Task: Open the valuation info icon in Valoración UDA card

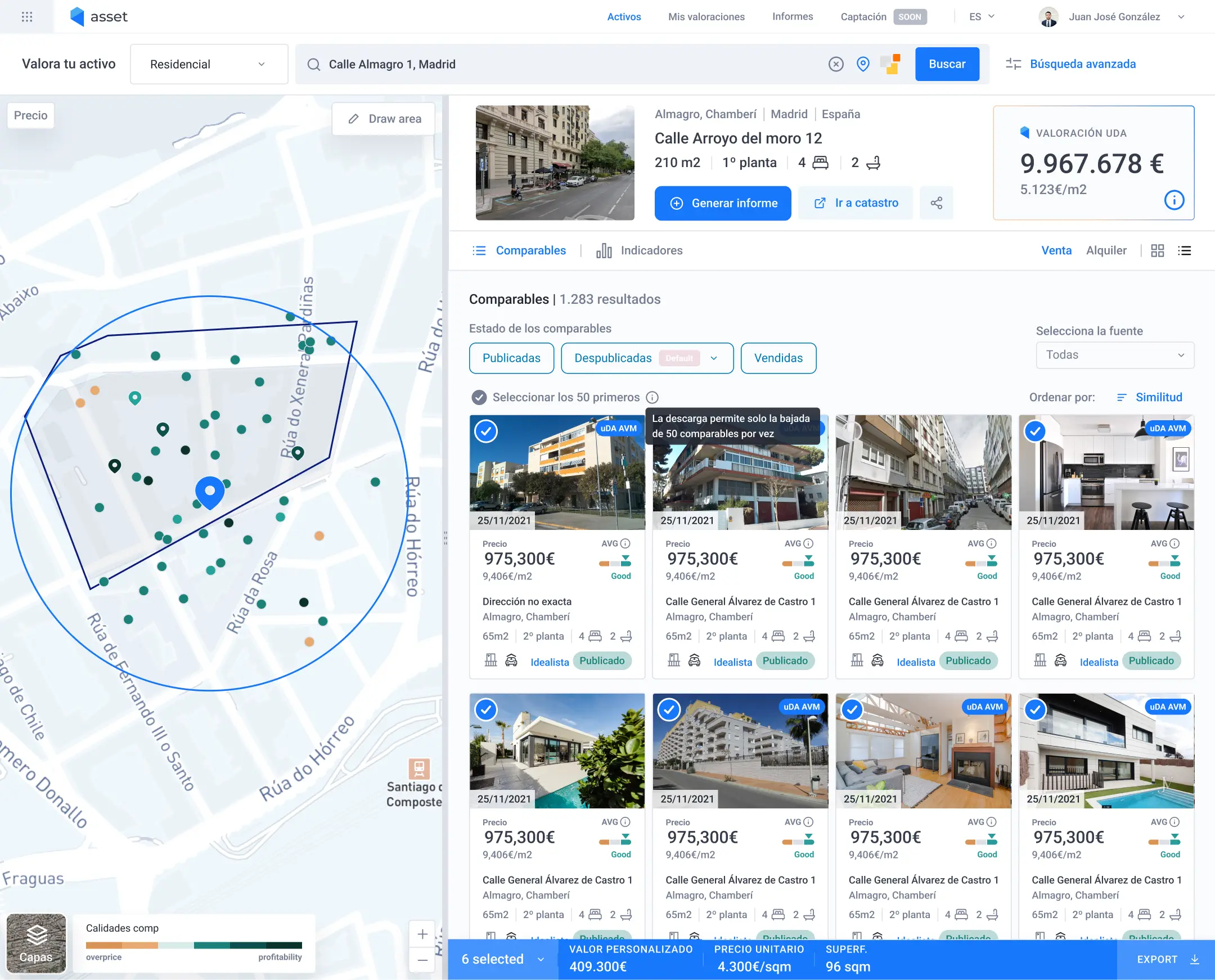Action: tap(1174, 200)
